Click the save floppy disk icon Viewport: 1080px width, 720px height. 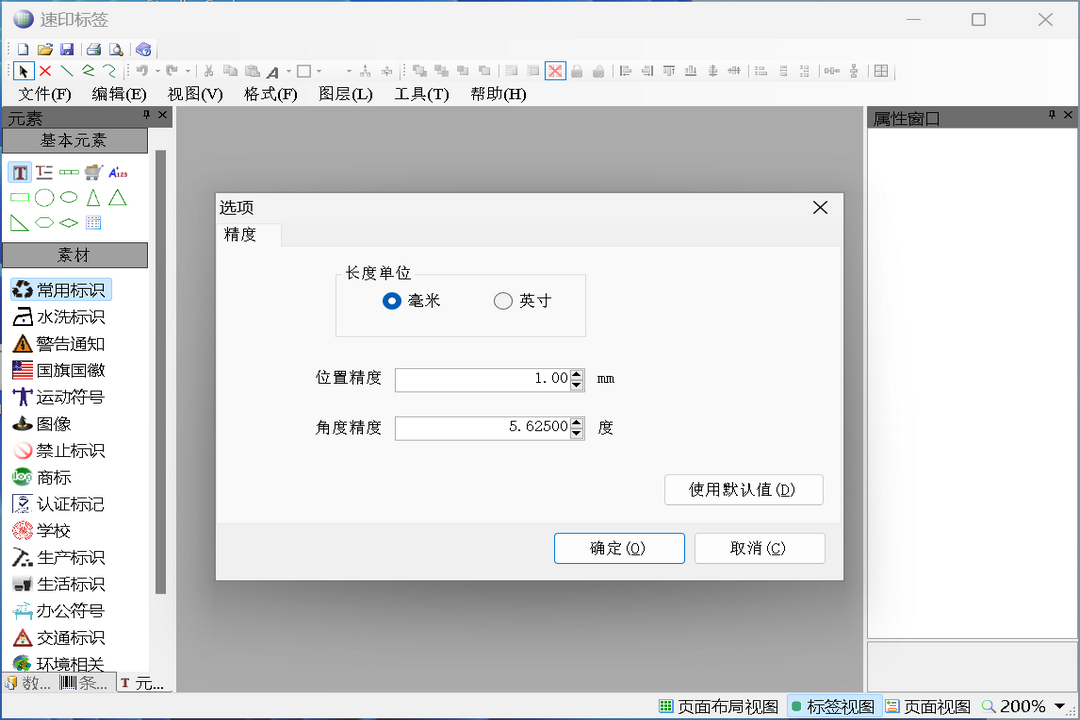67,49
